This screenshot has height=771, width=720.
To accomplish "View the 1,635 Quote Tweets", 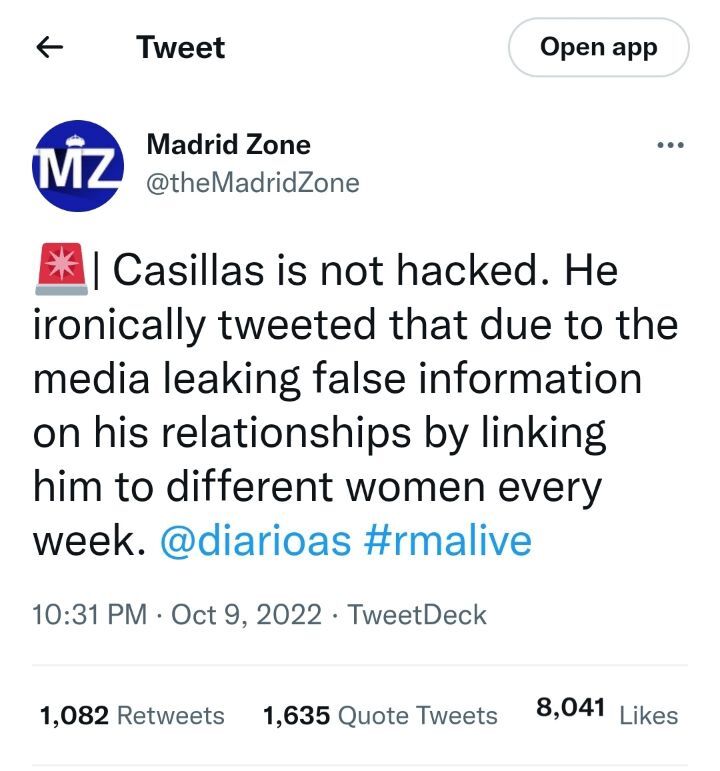I will pyautogui.click(x=379, y=715).
